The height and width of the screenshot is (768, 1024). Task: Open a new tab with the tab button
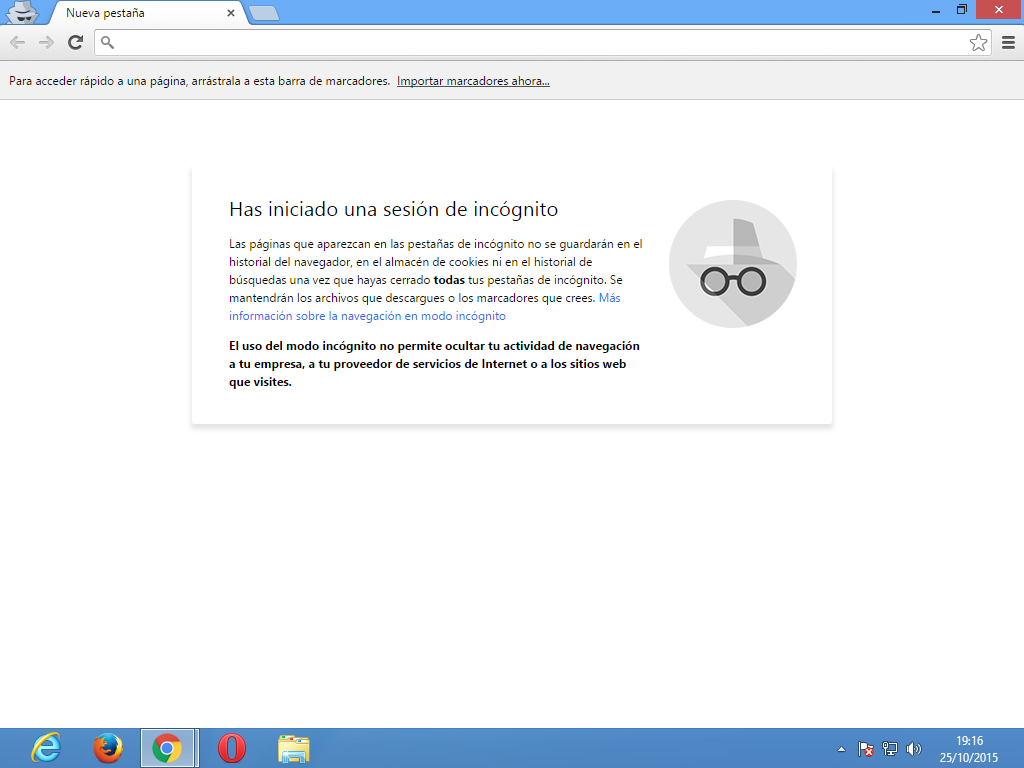tap(263, 13)
